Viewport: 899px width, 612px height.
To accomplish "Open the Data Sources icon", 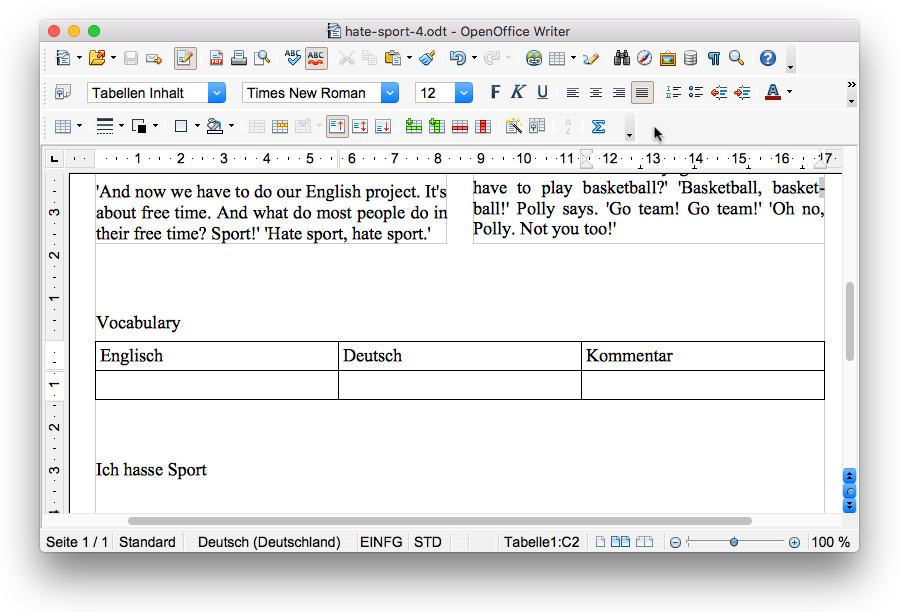I will [690, 58].
